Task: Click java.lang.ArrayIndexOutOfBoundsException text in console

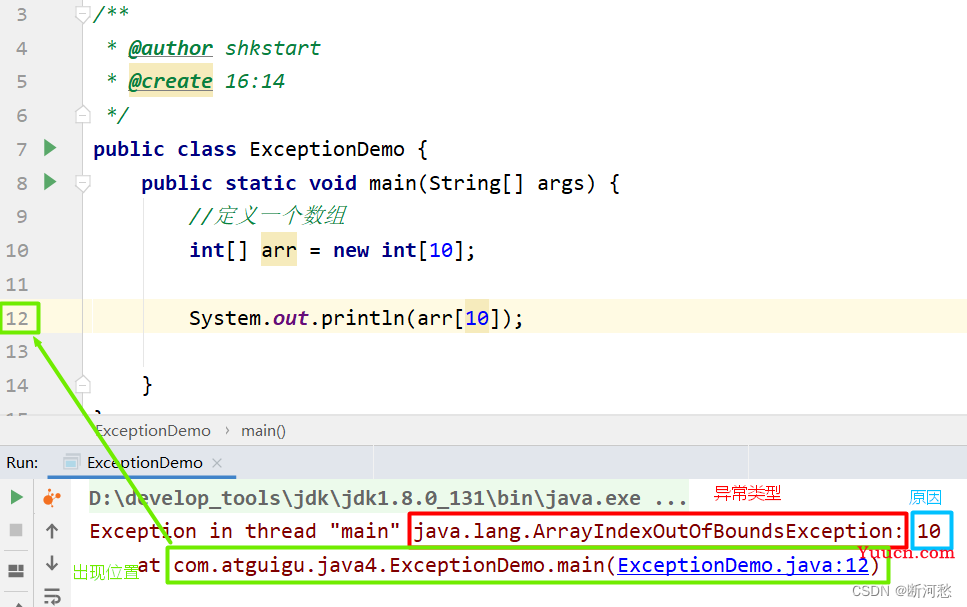Action: click(x=658, y=531)
